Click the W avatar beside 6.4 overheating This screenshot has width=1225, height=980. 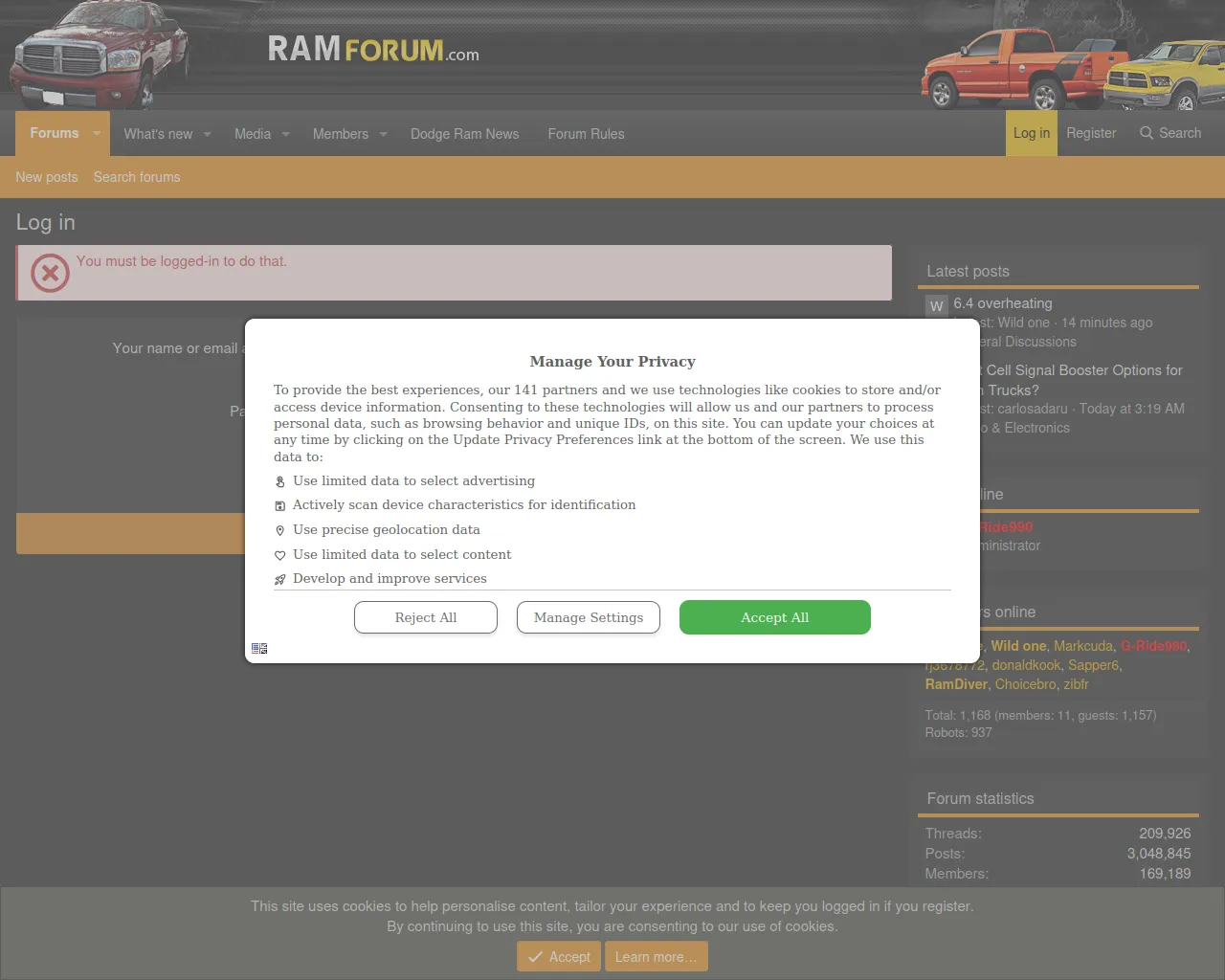point(936,306)
